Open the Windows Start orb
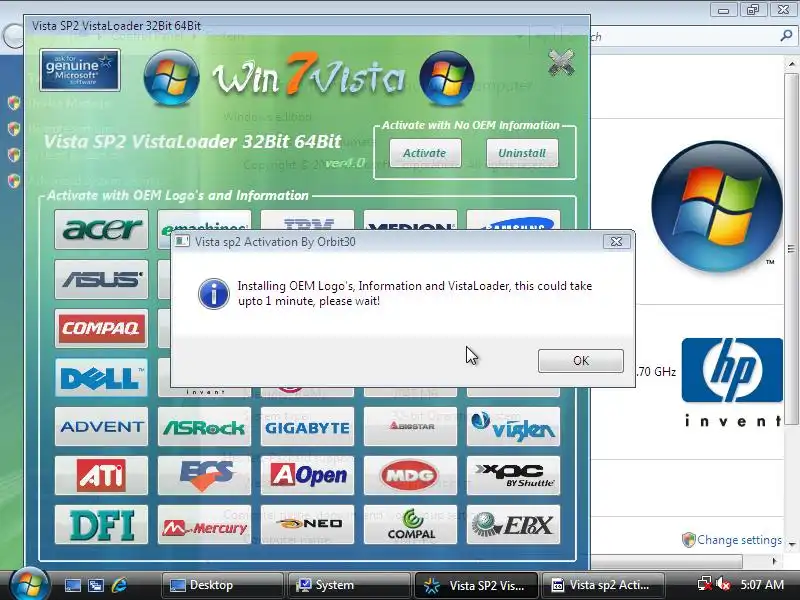The image size is (800, 600). click(30, 584)
